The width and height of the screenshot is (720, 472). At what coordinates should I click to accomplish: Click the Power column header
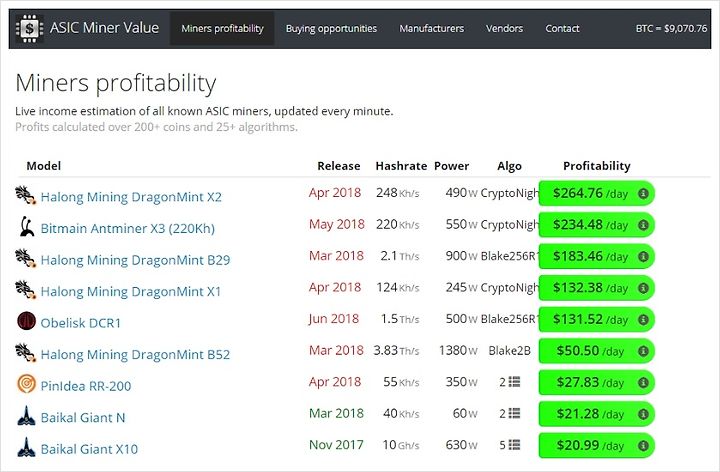tap(451, 166)
